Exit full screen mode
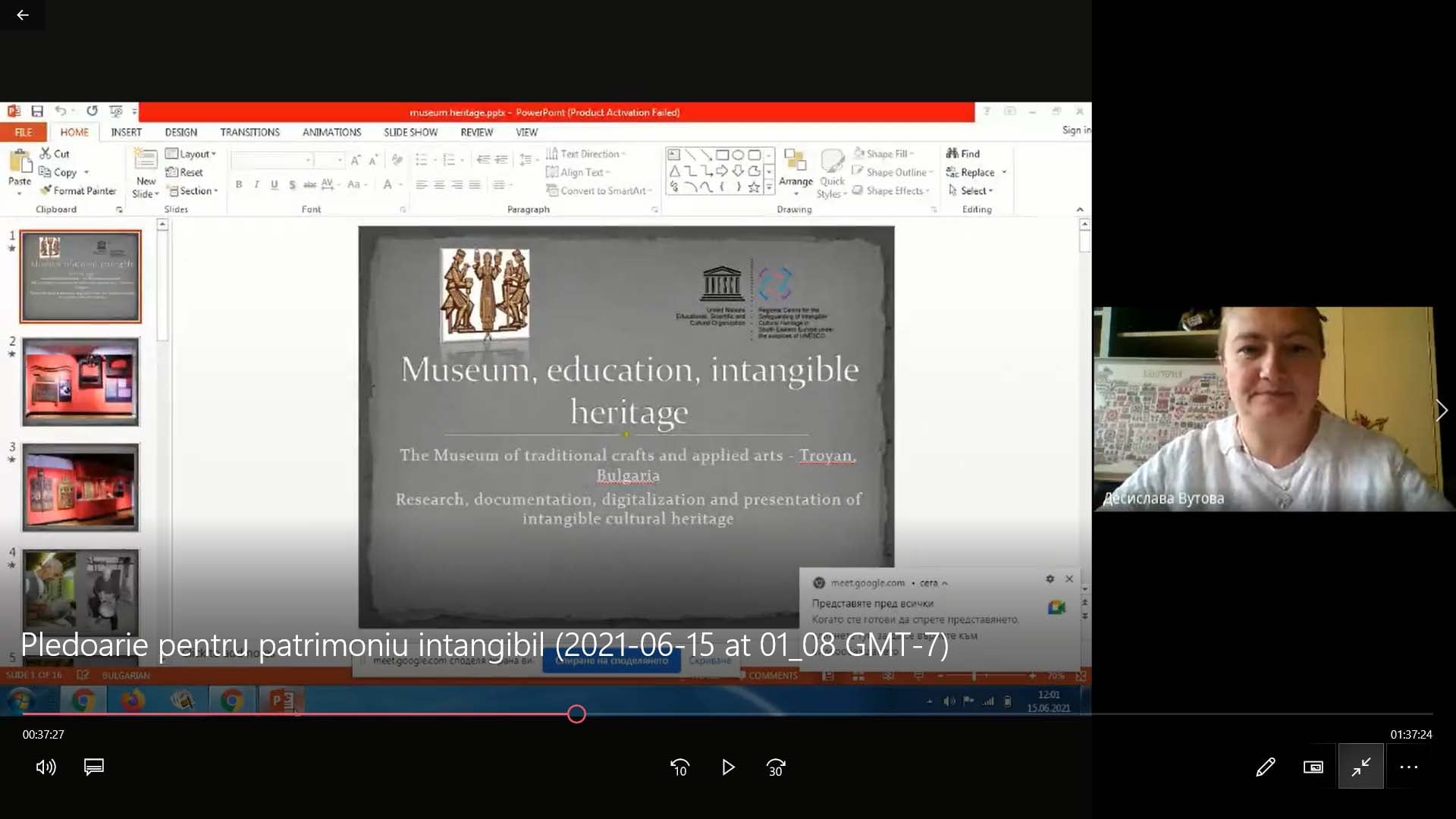Screen dimensions: 1456x819 [x=1361, y=767]
